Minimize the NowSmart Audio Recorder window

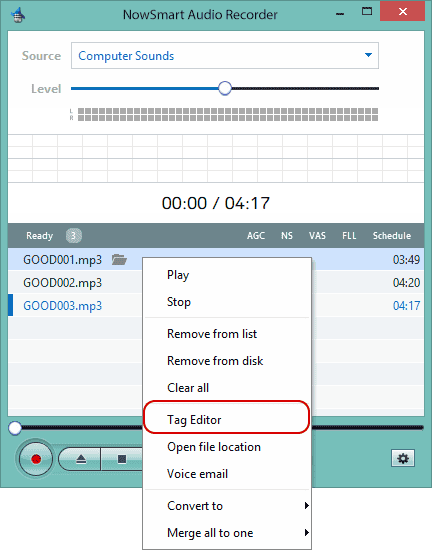coord(340,14)
